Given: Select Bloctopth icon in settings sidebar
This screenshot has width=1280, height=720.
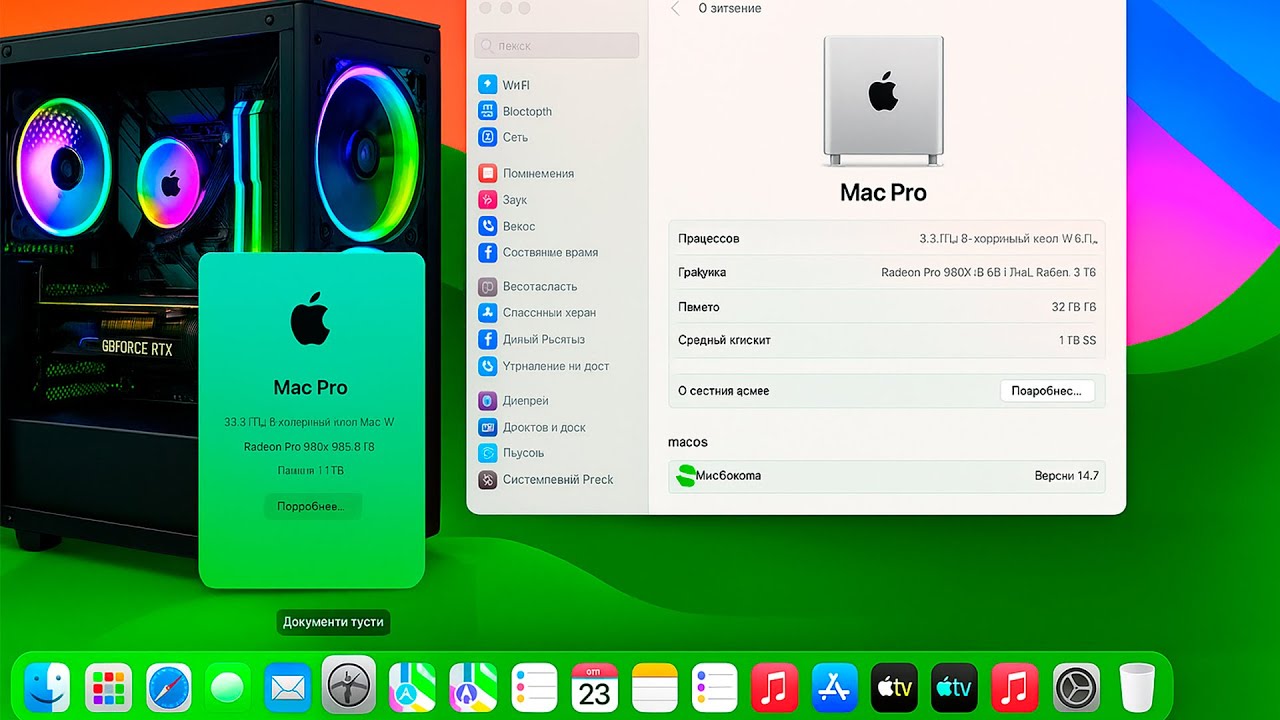Looking at the screenshot, I should 487,111.
